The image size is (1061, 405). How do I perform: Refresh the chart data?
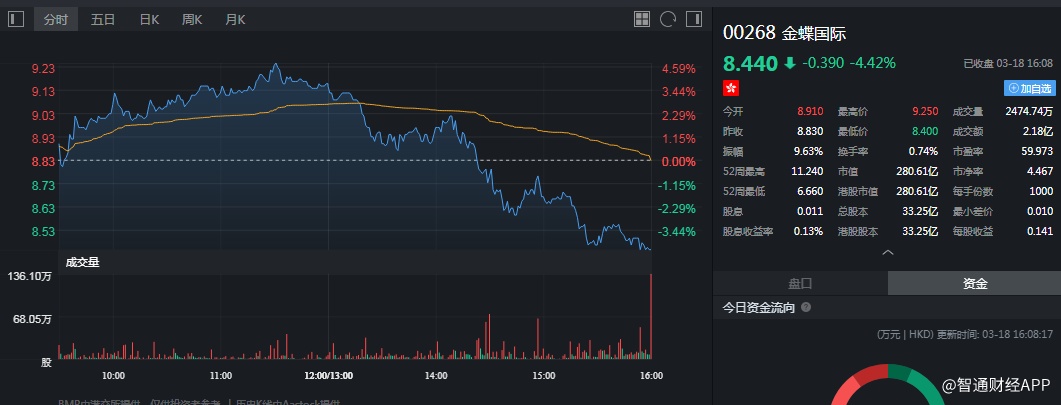668,19
